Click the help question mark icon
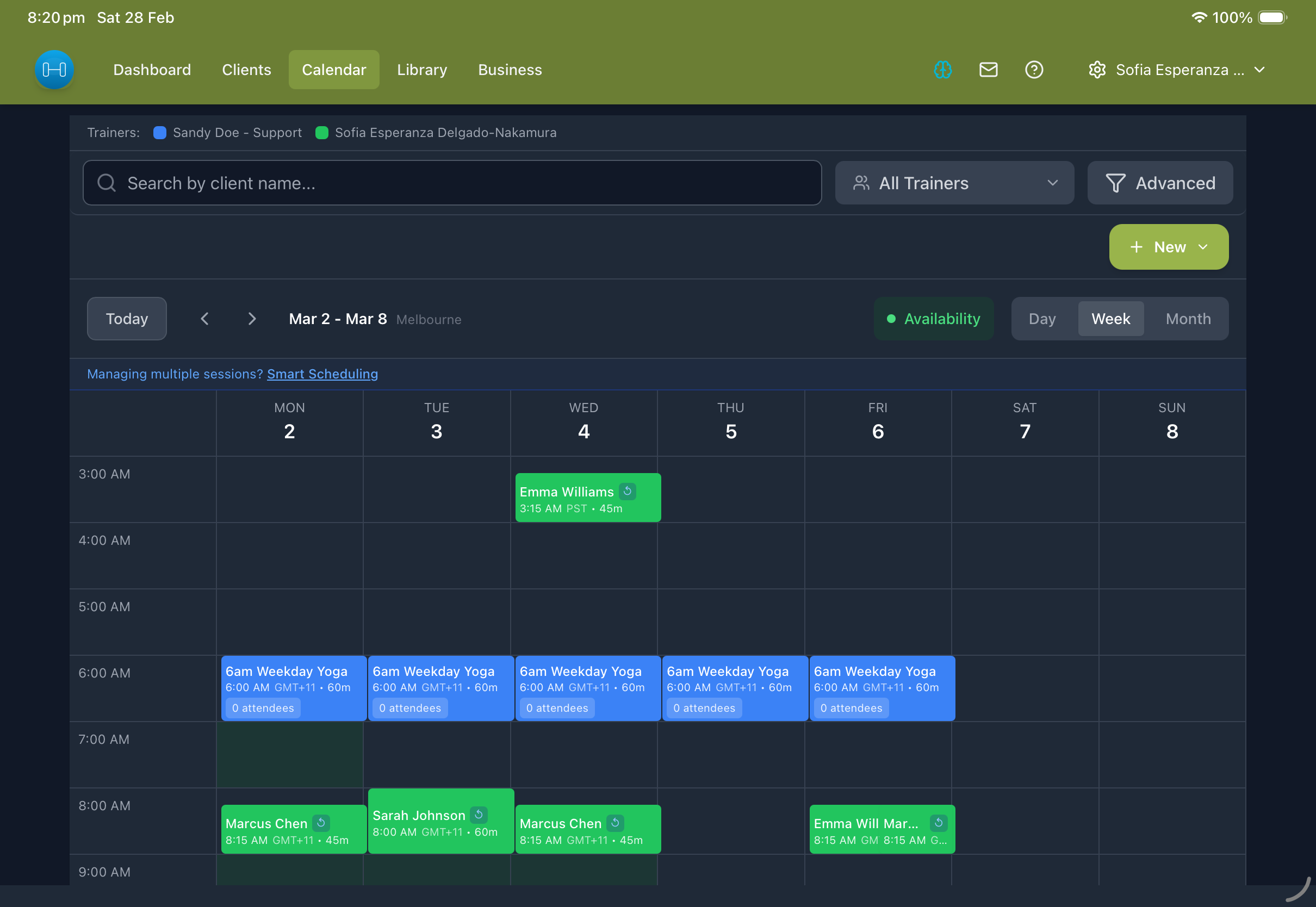The image size is (1316, 907). [1034, 70]
